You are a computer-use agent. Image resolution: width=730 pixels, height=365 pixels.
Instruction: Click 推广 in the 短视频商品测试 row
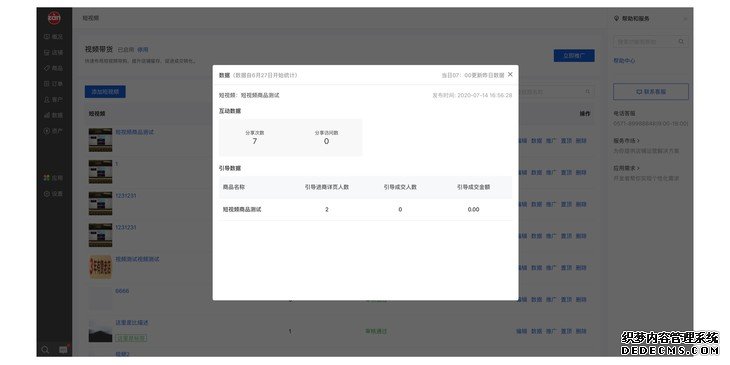[551, 141]
